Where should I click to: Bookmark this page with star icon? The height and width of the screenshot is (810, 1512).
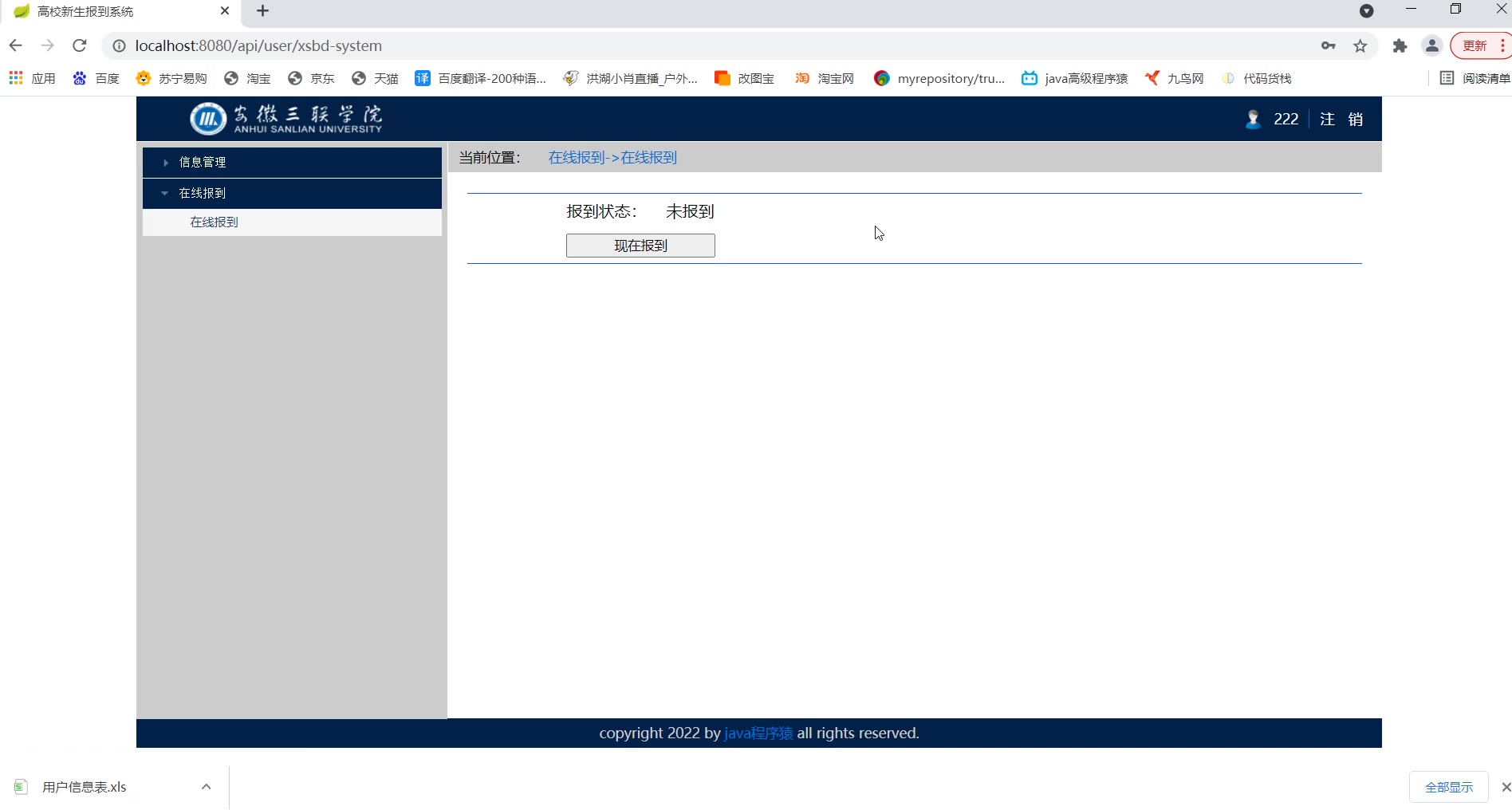point(1360,46)
